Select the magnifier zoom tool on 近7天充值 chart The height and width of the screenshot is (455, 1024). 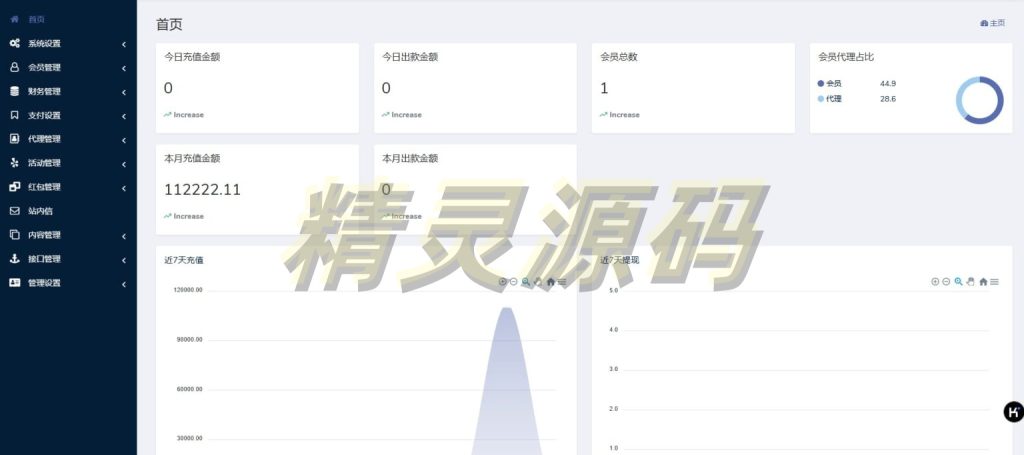point(526,281)
